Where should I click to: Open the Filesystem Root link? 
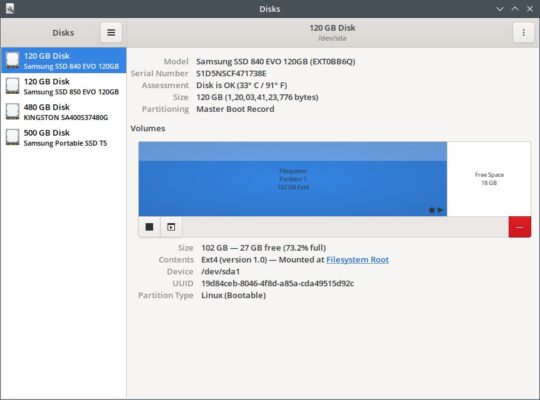(357, 260)
